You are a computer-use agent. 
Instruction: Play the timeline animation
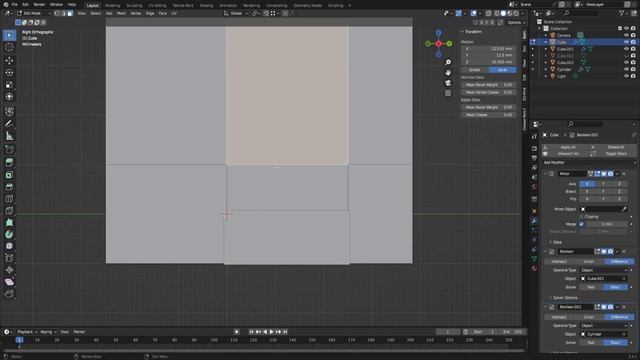pyautogui.click(x=271, y=332)
